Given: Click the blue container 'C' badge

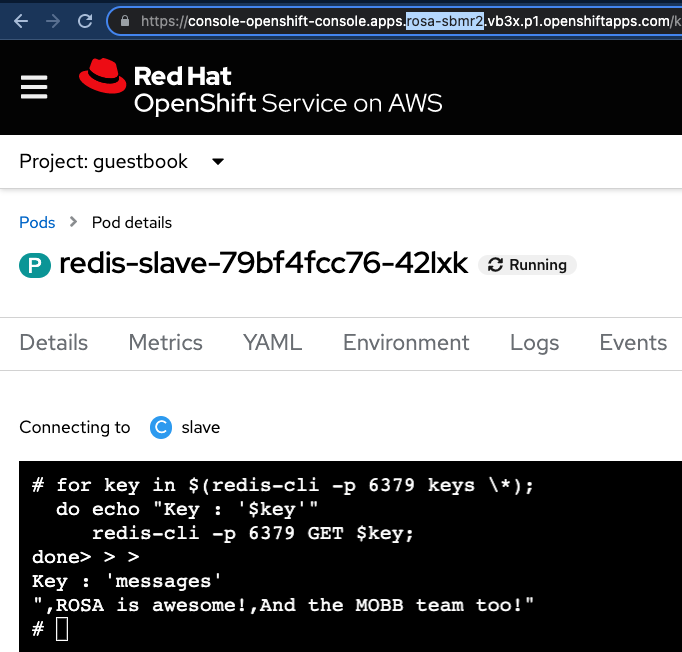Looking at the screenshot, I should (x=160, y=428).
